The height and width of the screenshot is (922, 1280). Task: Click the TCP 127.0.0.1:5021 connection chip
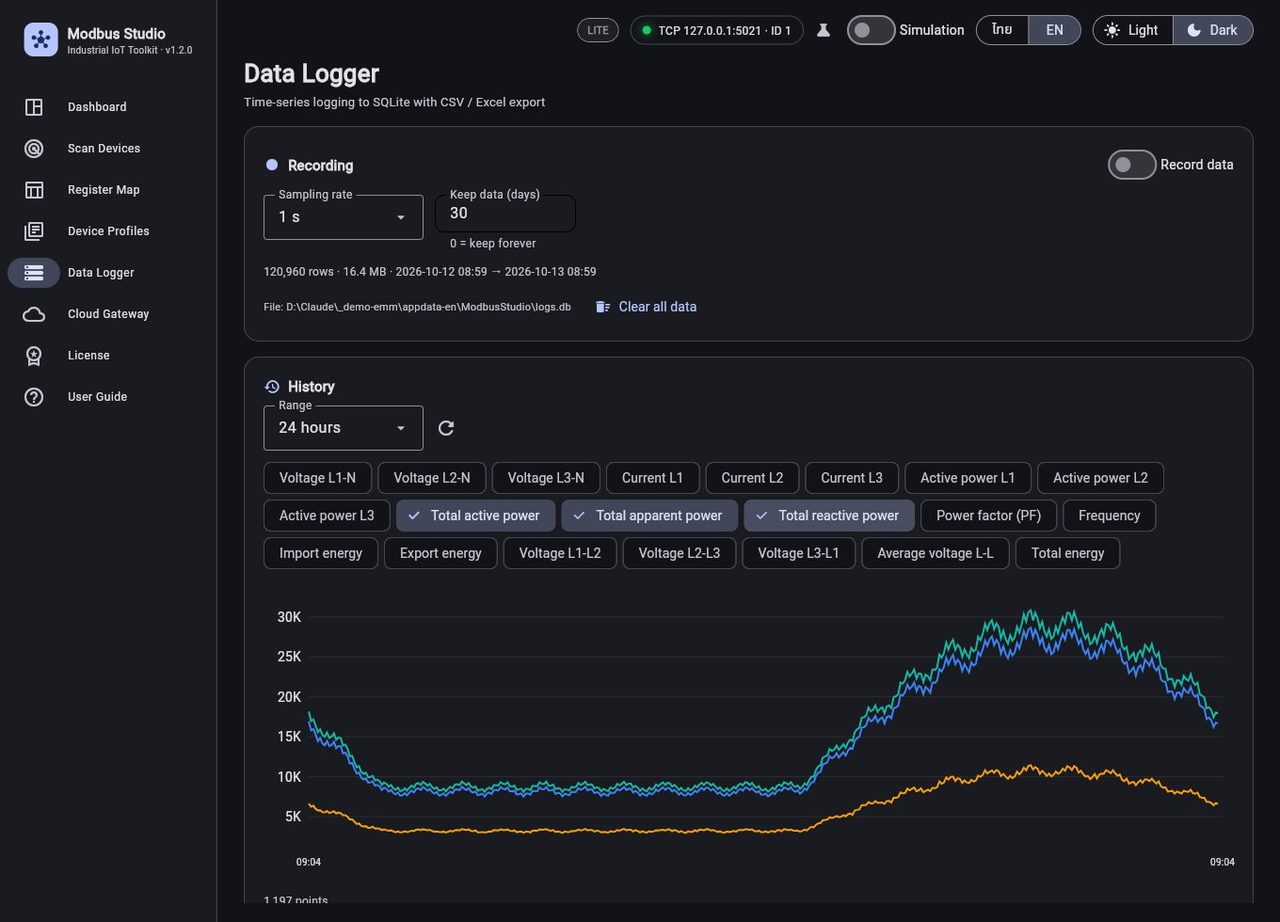716,30
